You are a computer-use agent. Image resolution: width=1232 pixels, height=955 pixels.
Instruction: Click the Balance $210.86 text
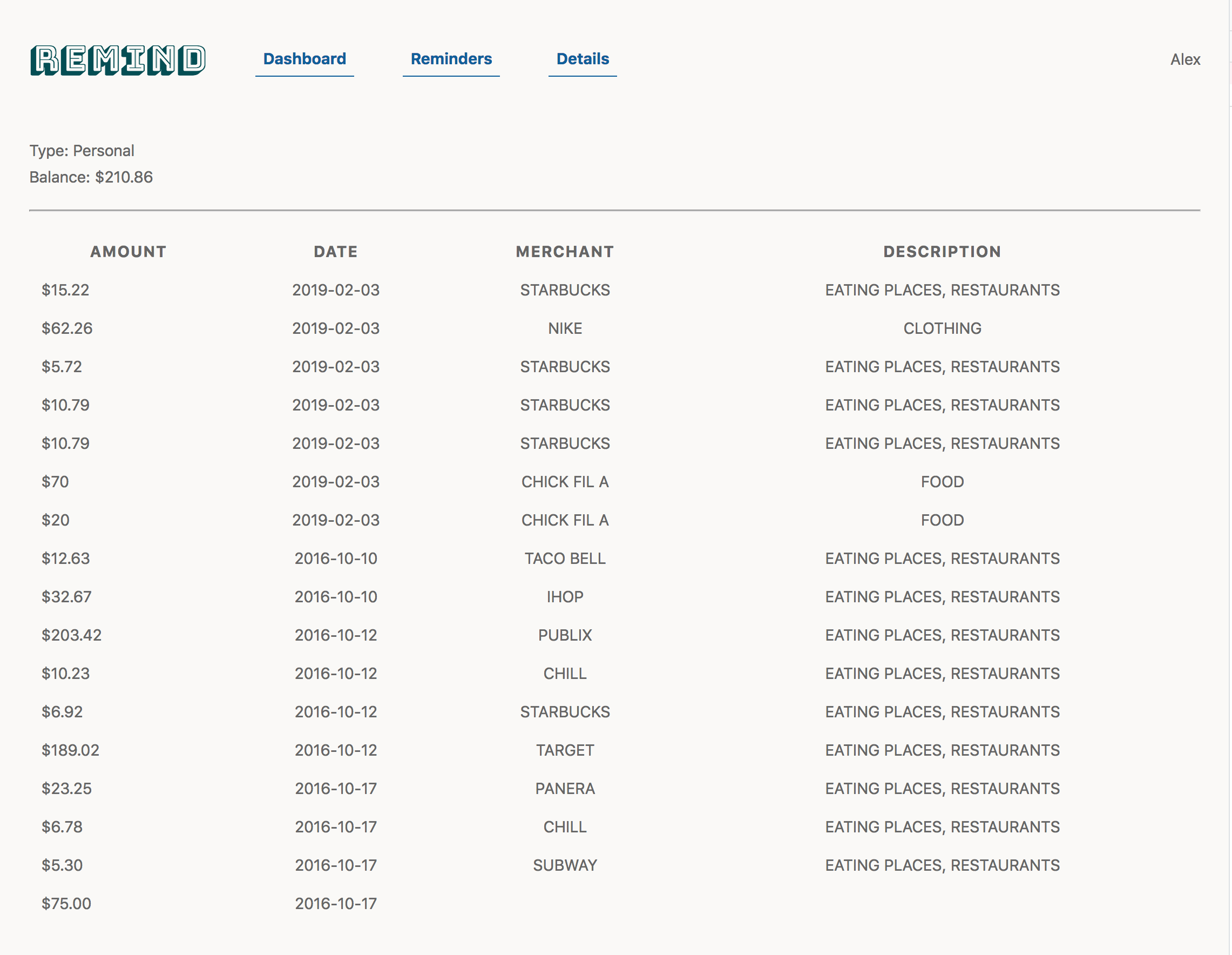pos(91,177)
